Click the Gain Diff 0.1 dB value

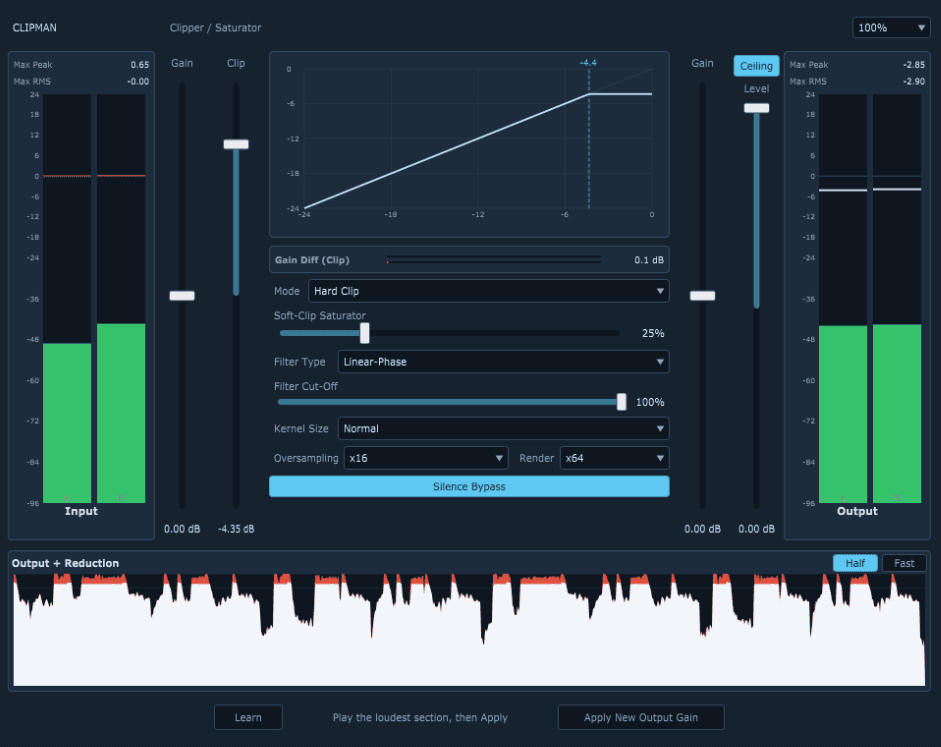(x=649, y=260)
